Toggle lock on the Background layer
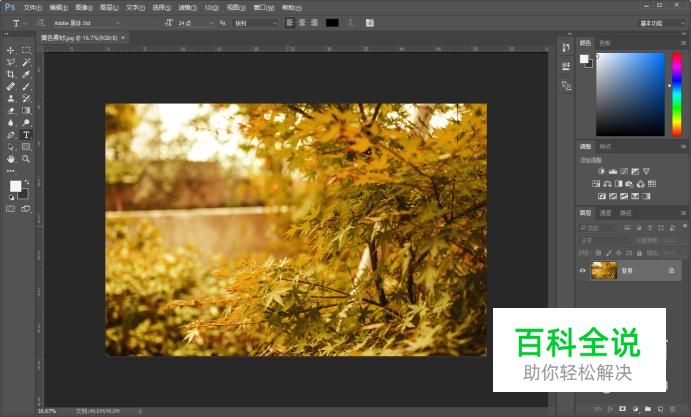The width and height of the screenshot is (691, 417). coord(672,270)
